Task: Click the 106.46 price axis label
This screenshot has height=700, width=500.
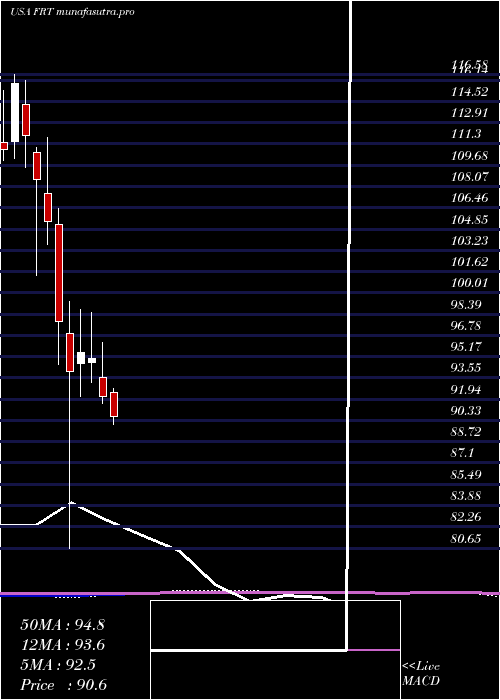Action: 469,198
